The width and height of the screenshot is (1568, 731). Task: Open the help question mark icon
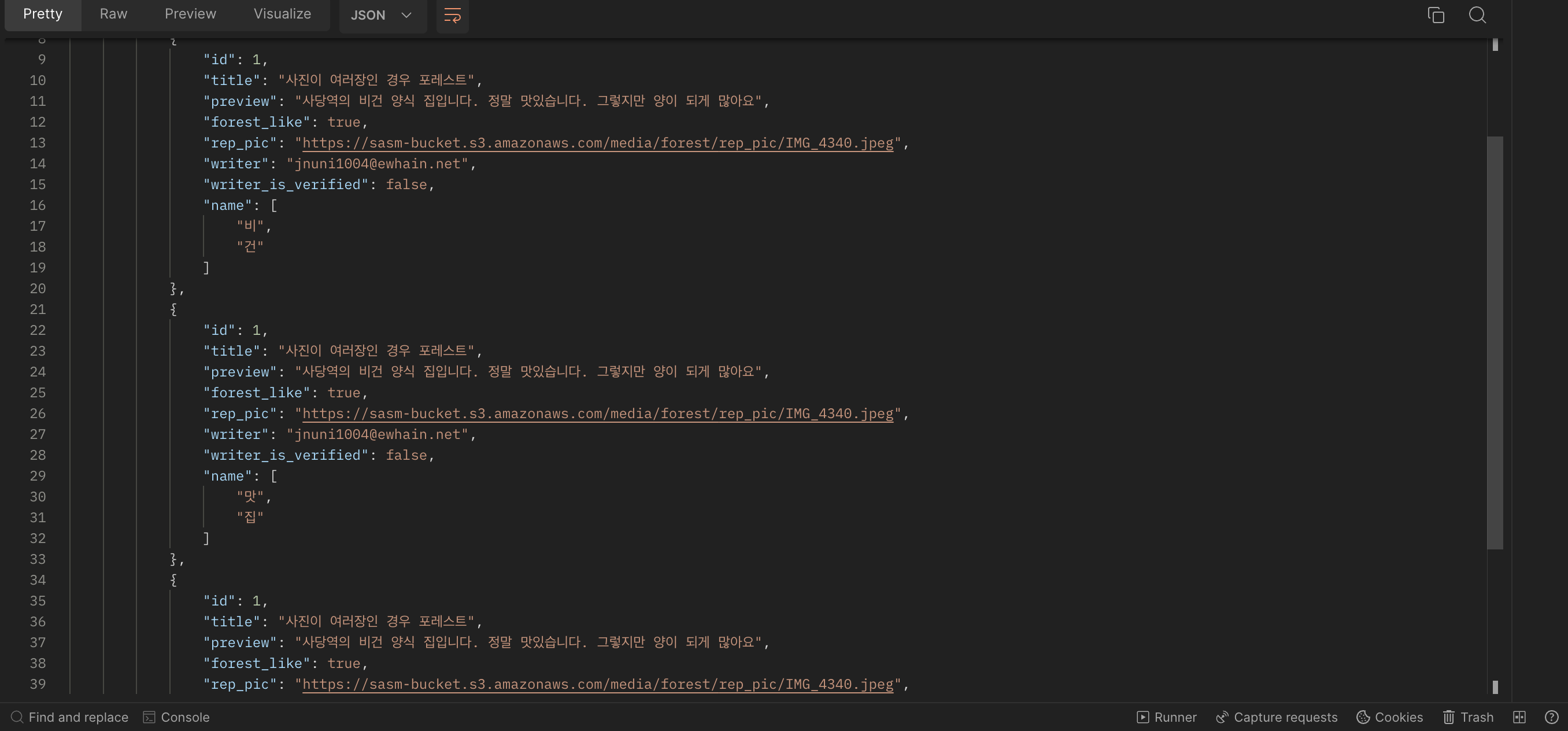coord(1552,717)
